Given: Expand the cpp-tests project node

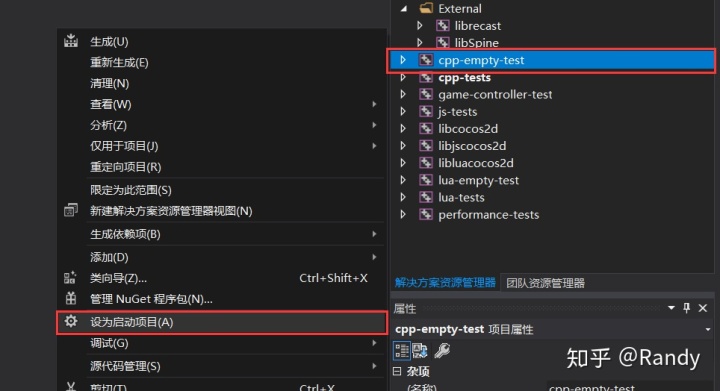Looking at the screenshot, I should (403, 77).
